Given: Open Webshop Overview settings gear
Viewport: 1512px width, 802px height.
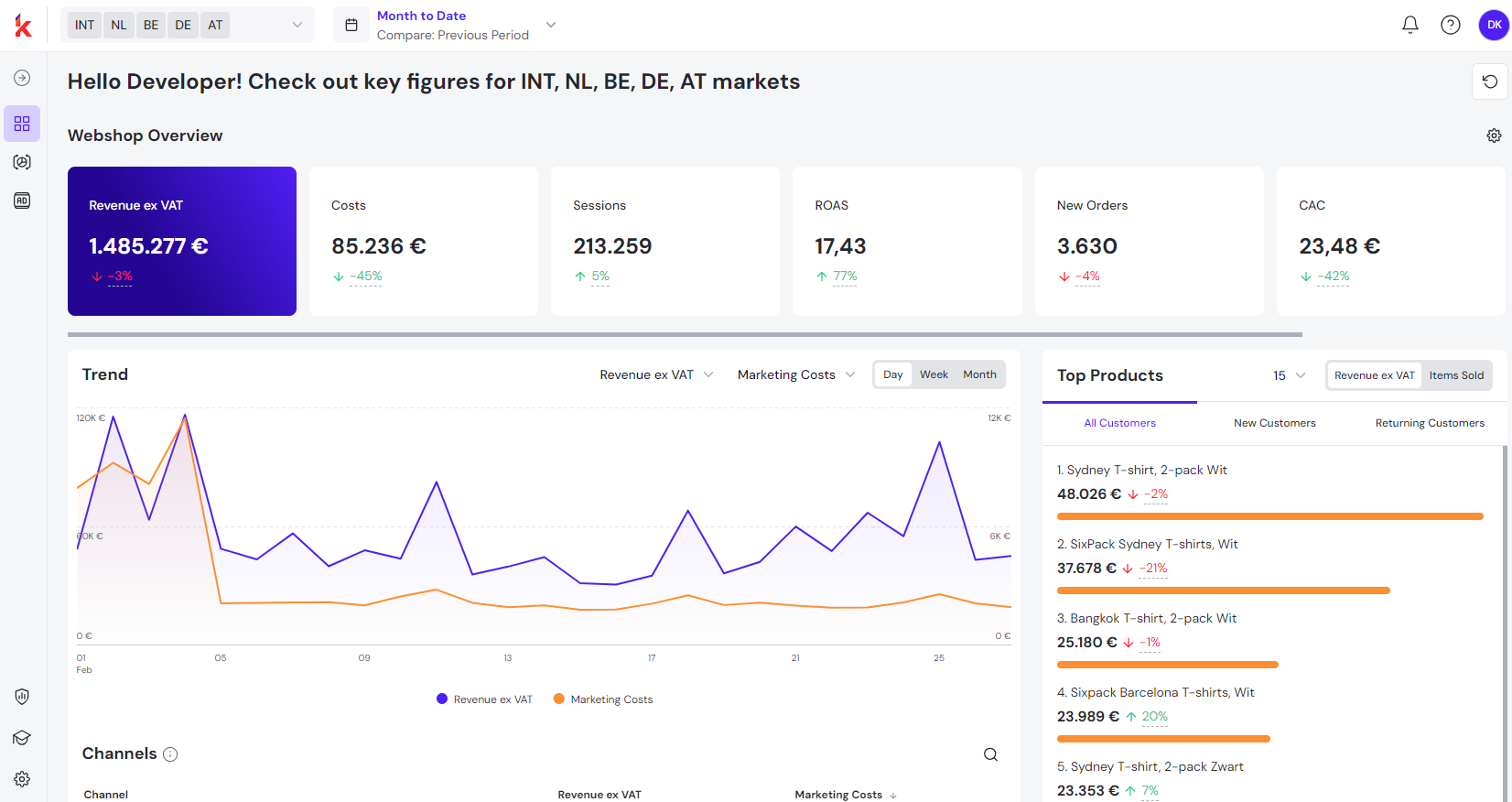Looking at the screenshot, I should point(1494,135).
